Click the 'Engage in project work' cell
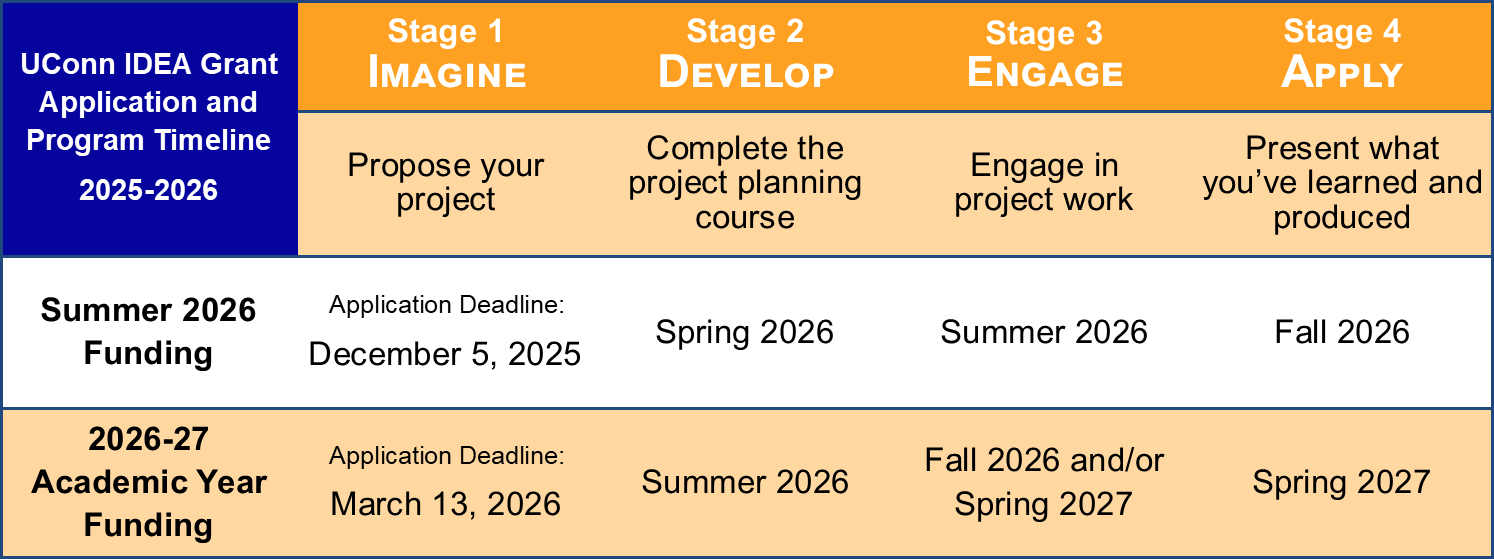Screen dimensions: 1494x559 pos(1044,182)
